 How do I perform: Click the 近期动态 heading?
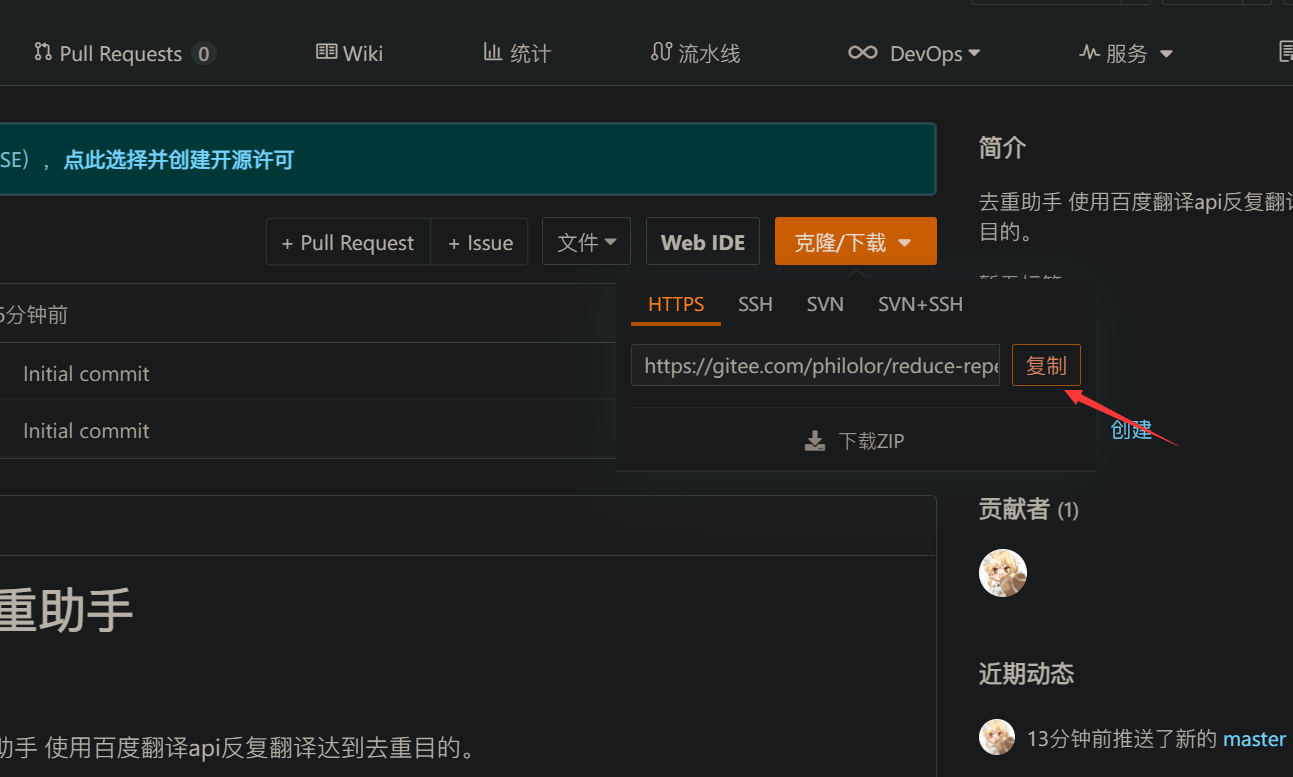pos(1026,673)
